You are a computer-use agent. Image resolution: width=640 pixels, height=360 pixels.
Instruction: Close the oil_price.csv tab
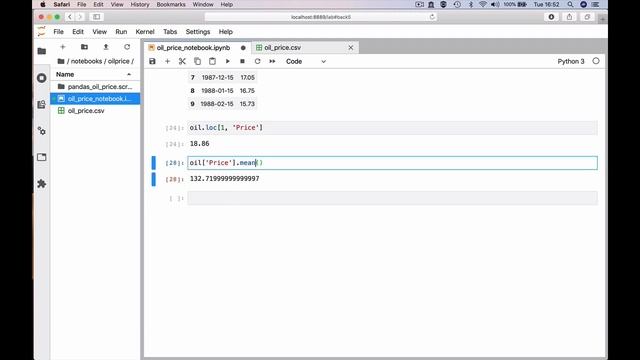351,47
